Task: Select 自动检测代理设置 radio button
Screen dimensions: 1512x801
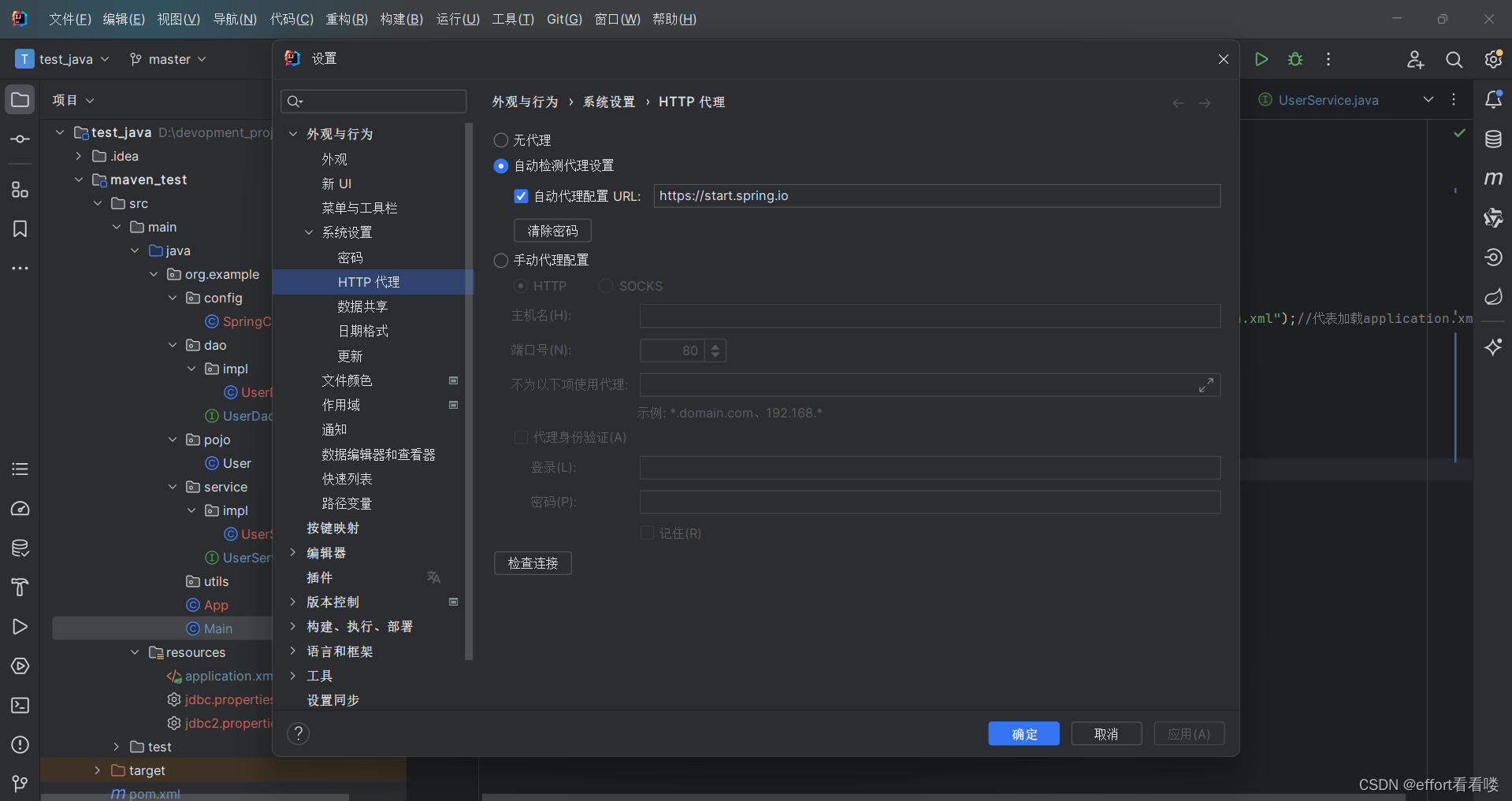Action: (x=501, y=165)
